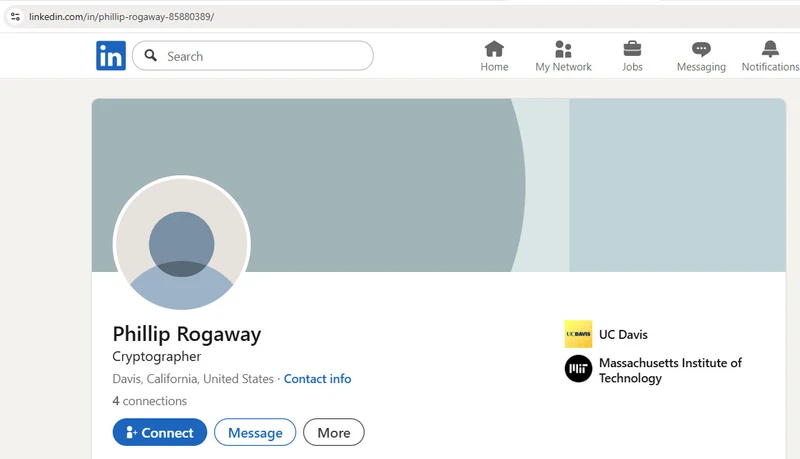
Task: Click the Connect button
Action: pyautogui.click(x=160, y=432)
